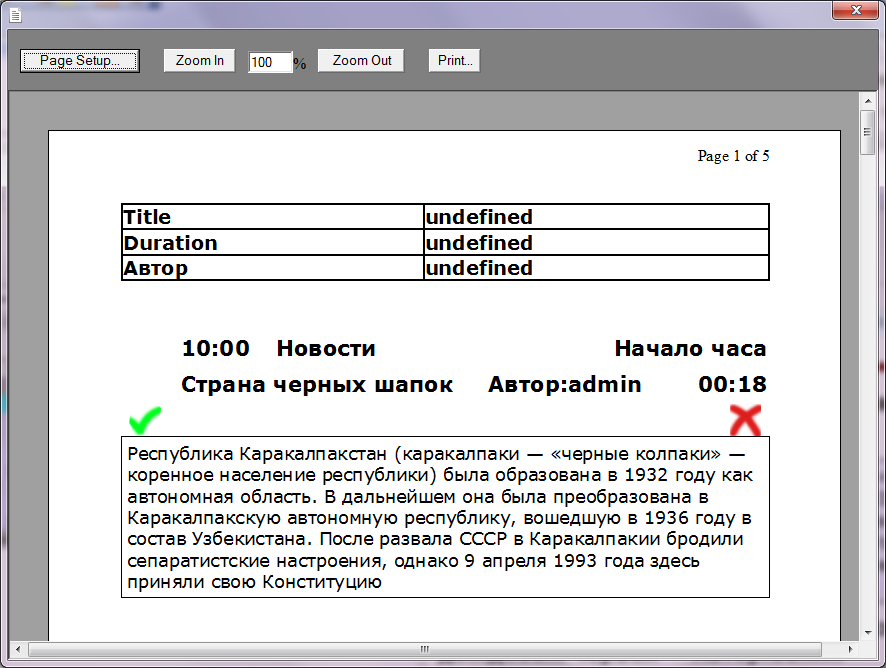886x668 pixels.
Task: Click the horizontal scrollbar left arrow
Action: (x=18, y=649)
